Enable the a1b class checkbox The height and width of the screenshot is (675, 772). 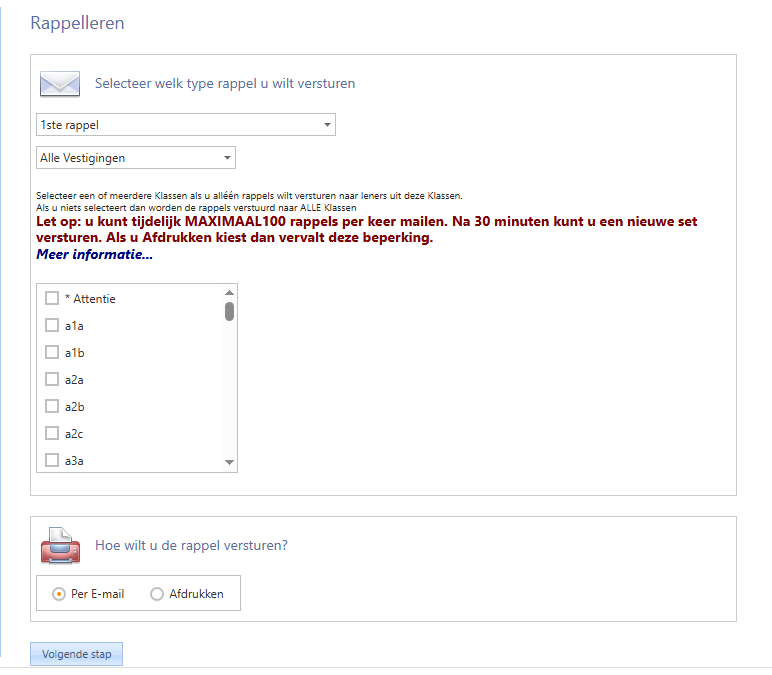pyautogui.click(x=52, y=352)
